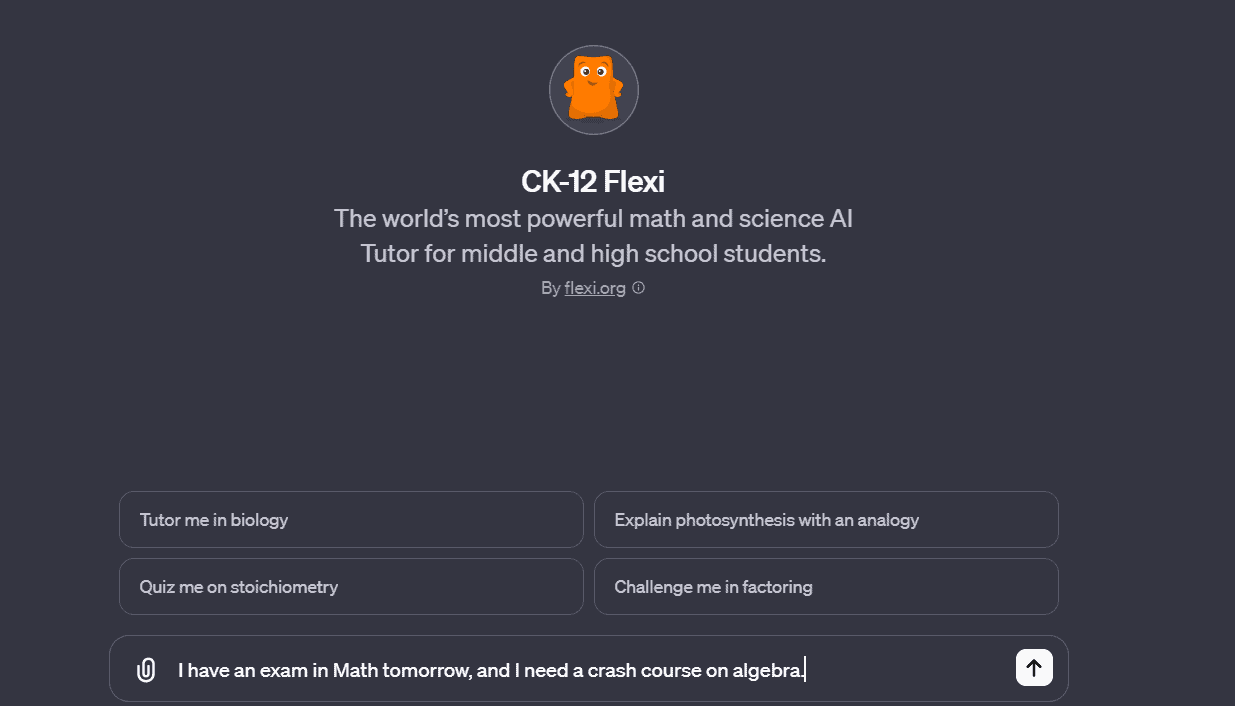
Task: Open the info icon beside flexi.org
Action: 638,288
